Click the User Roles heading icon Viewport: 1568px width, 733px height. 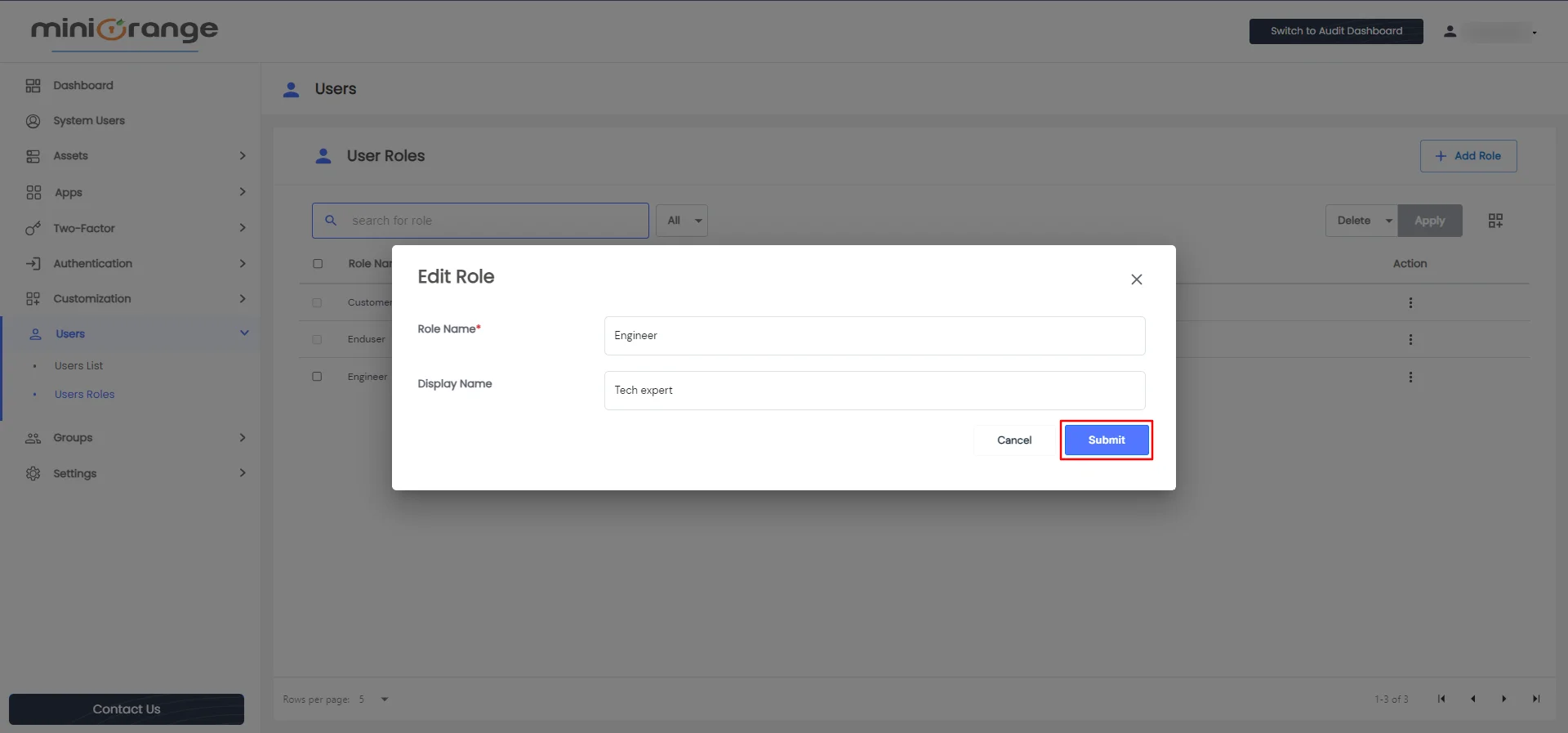(323, 156)
